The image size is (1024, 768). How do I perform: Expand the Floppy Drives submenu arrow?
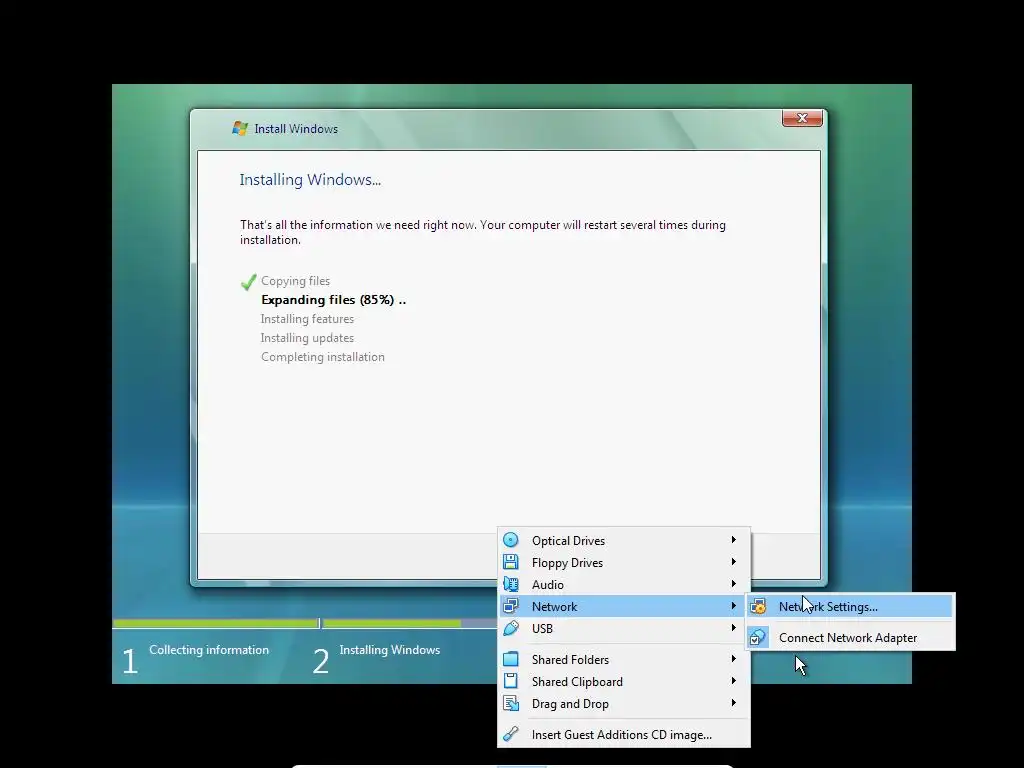click(x=734, y=562)
